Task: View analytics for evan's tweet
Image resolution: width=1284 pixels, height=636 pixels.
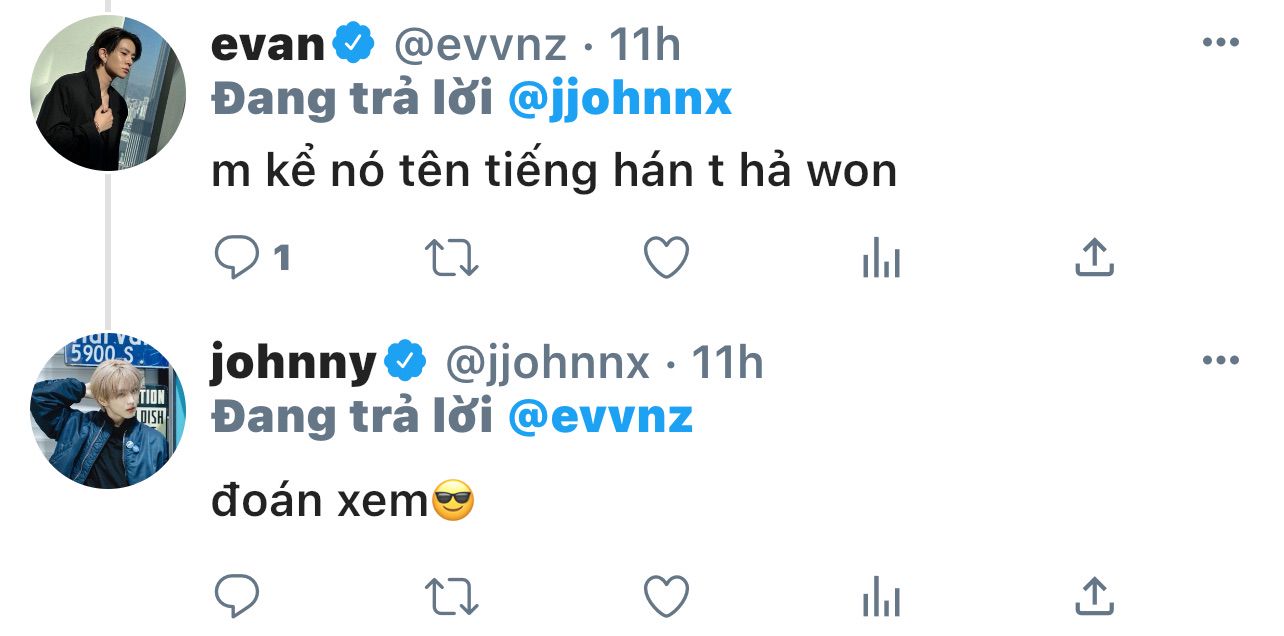Action: [x=881, y=259]
